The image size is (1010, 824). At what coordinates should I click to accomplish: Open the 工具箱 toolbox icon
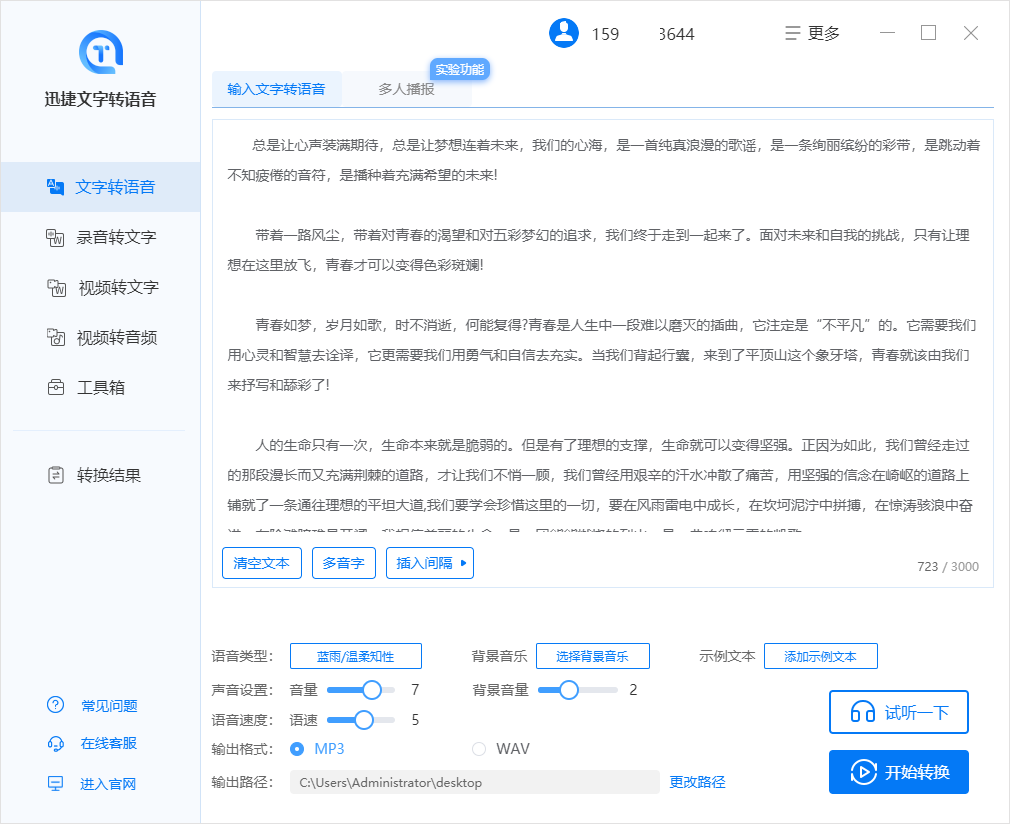[x=56, y=387]
